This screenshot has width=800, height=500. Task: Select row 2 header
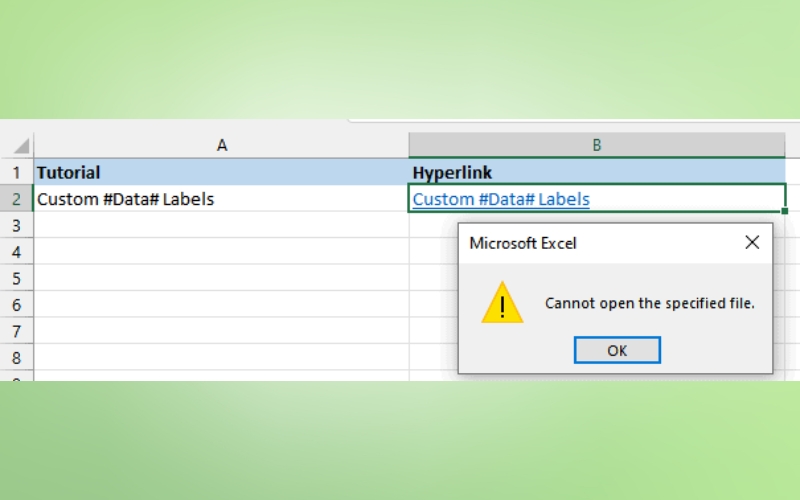point(16,199)
